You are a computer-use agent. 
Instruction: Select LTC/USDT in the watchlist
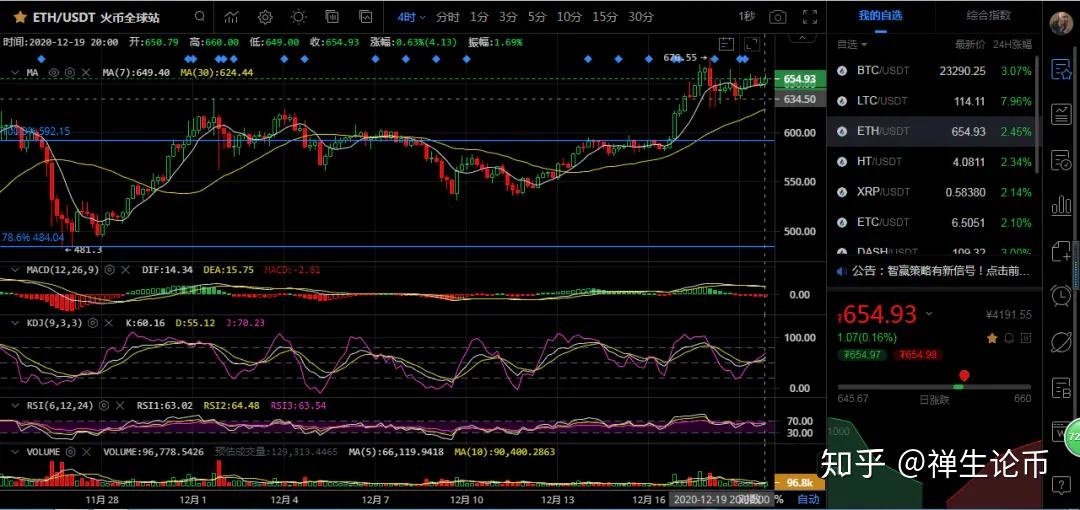934,101
